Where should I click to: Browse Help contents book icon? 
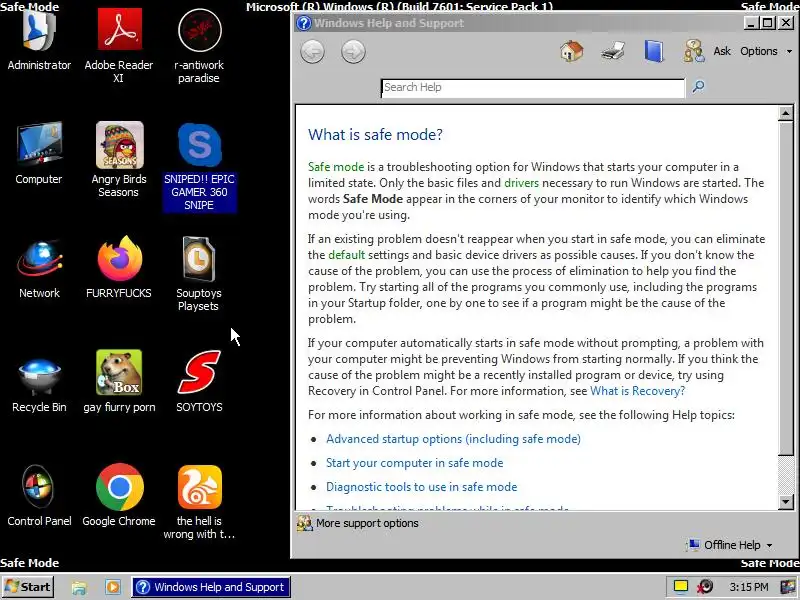click(654, 52)
